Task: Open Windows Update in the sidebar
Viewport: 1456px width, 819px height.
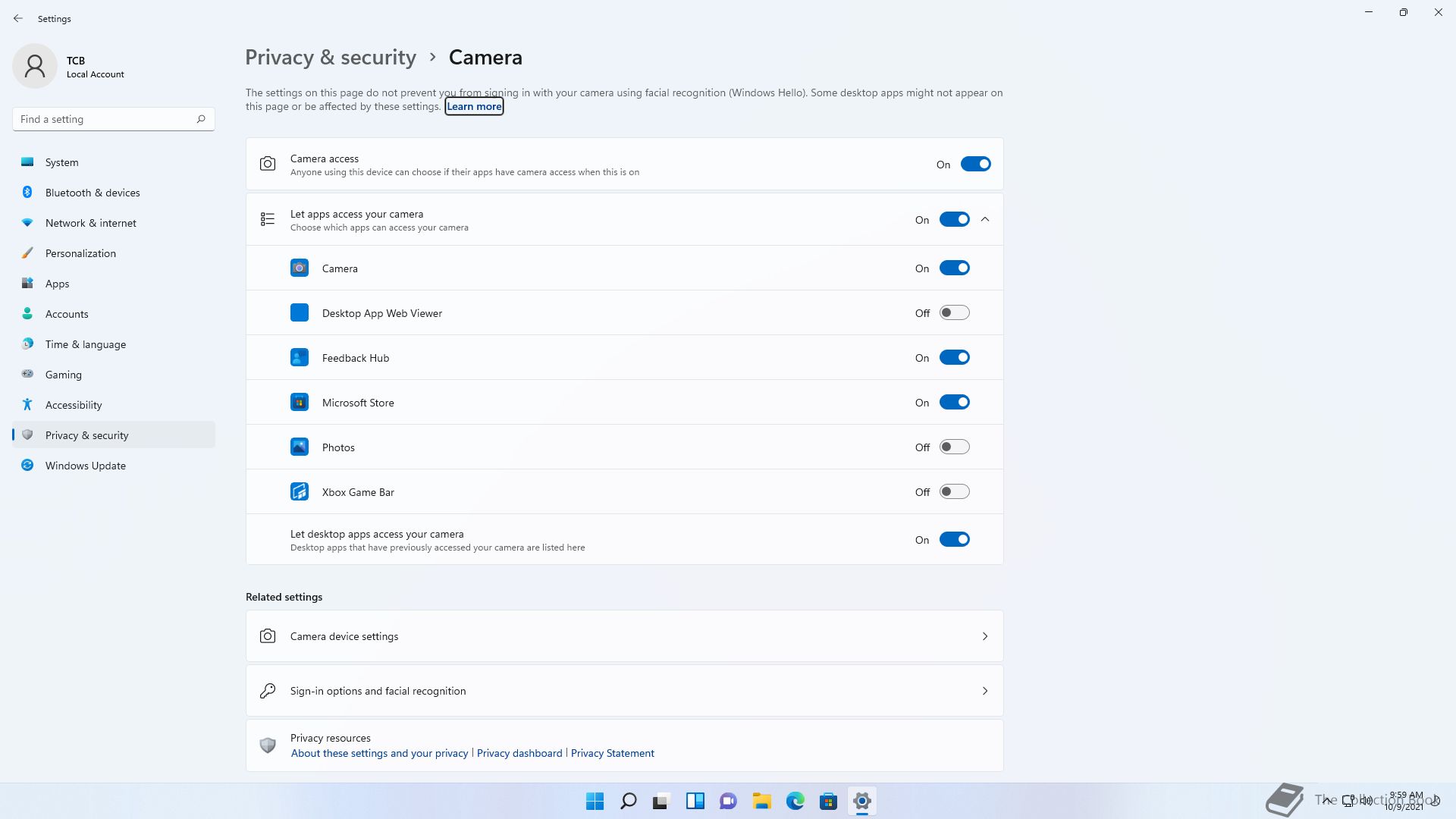Action: point(86,466)
